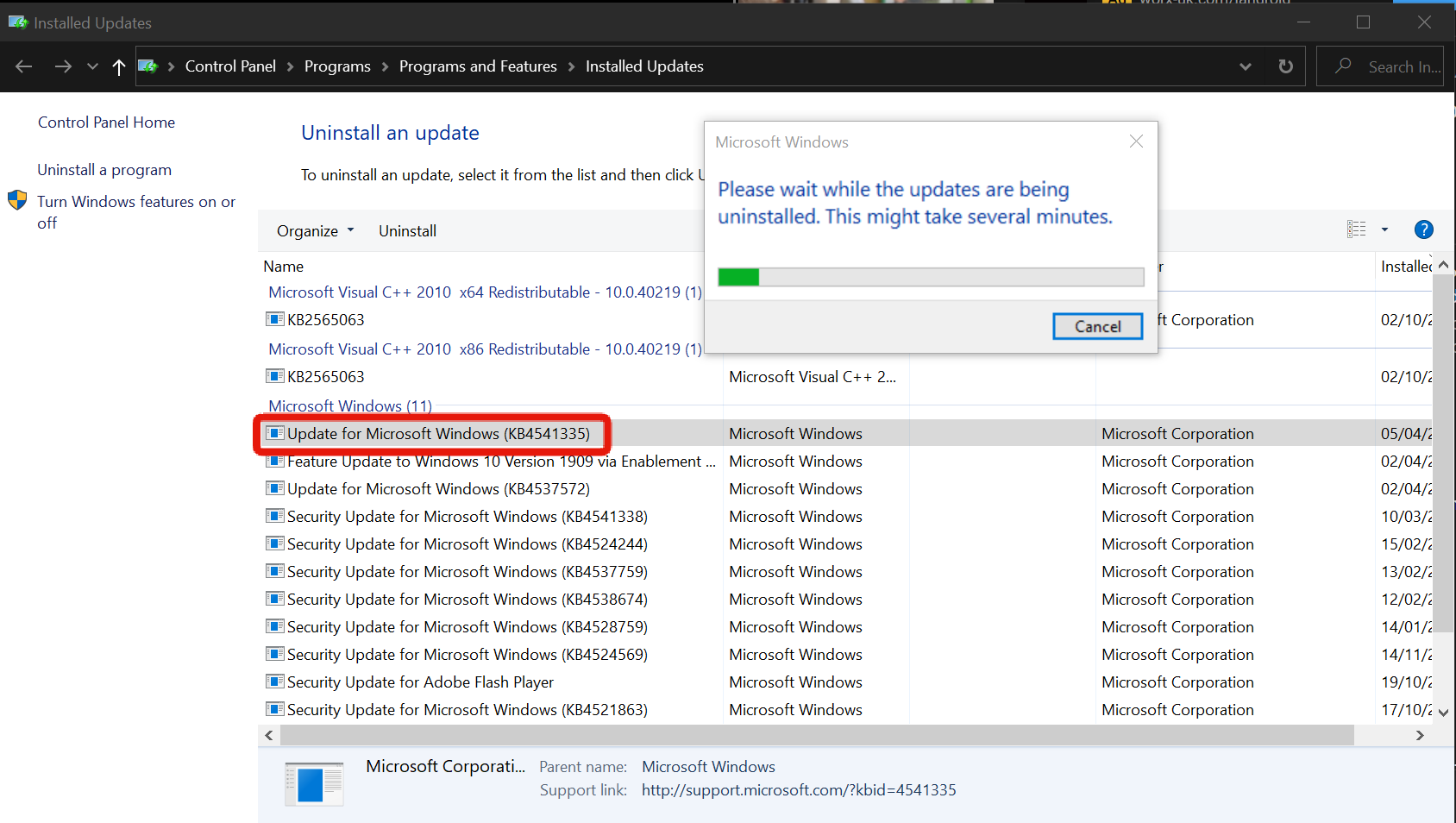Open Control Panel Home link
This screenshot has height=823, width=1456.
coord(106,123)
